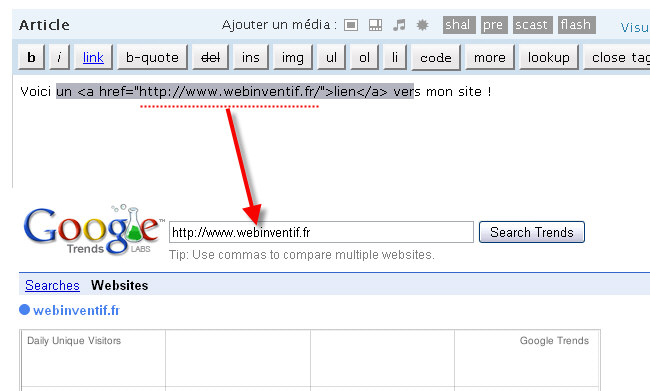Screen dimensions: 650x391
Task: Click the 'Ajouter un média' label
Action: click(279, 25)
